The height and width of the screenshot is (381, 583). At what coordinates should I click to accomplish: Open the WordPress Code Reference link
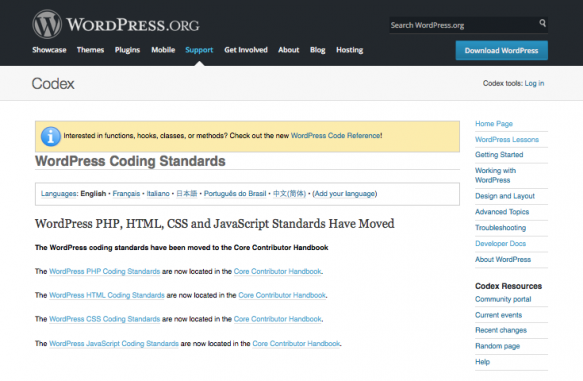coord(335,136)
